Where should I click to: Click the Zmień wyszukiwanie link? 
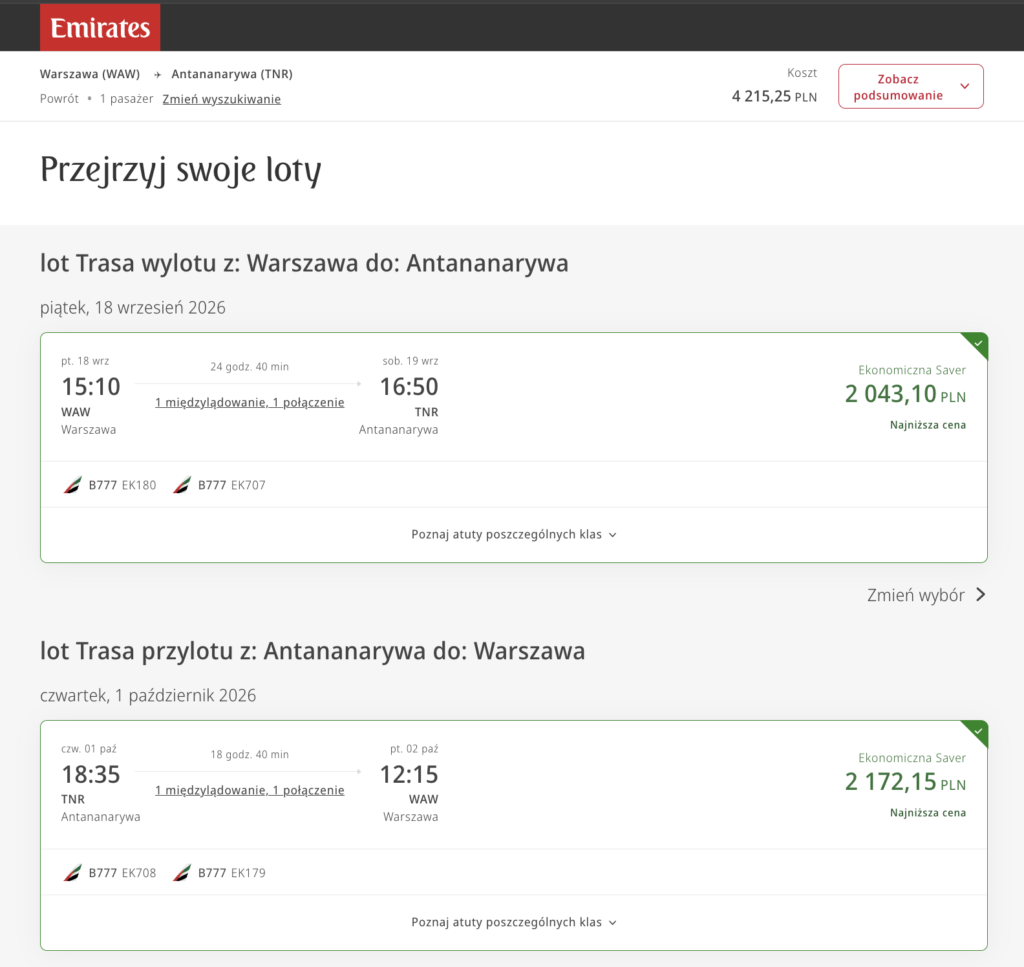pyautogui.click(x=222, y=99)
